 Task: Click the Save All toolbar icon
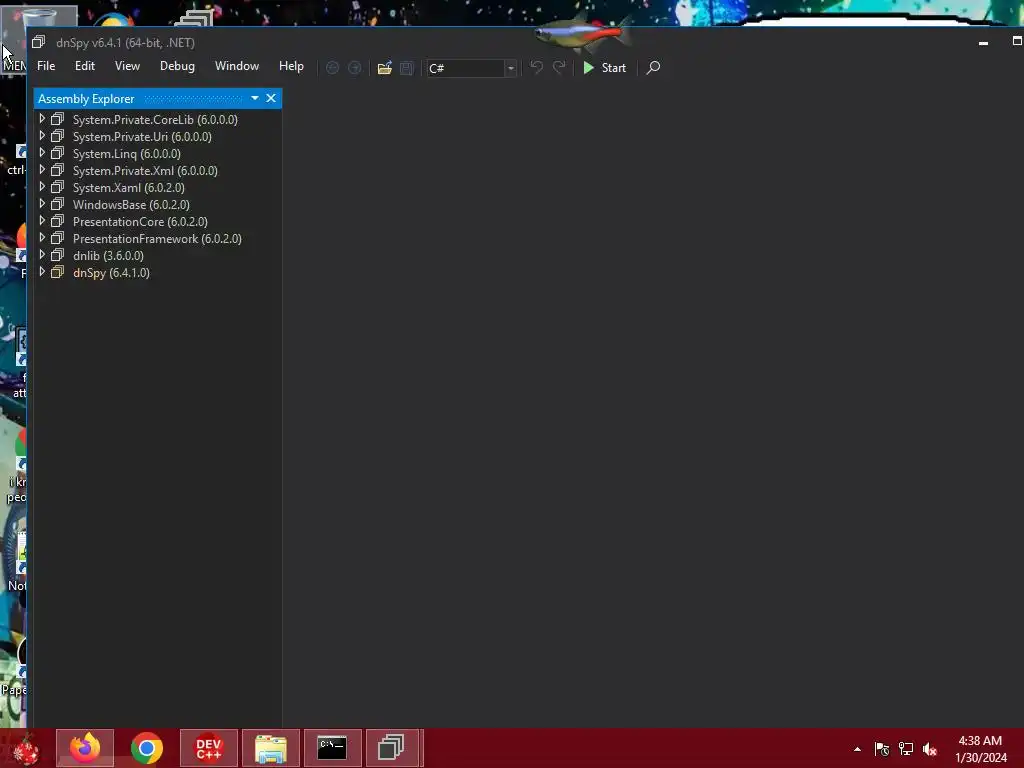point(407,68)
